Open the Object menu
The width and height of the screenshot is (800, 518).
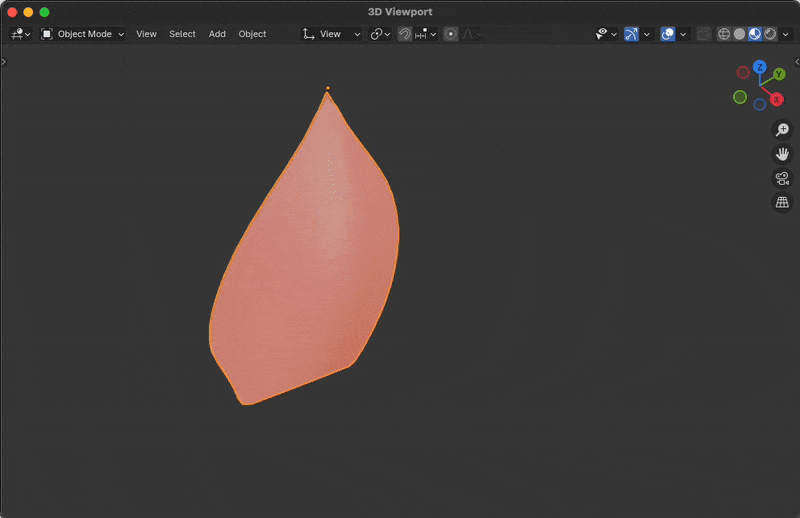(252, 34)
